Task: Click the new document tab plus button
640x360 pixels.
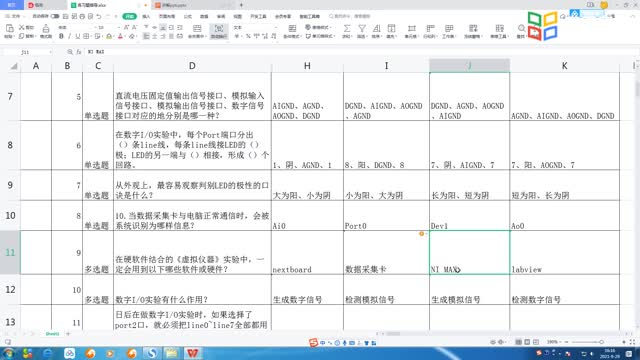Action: (x=241, y=5)
